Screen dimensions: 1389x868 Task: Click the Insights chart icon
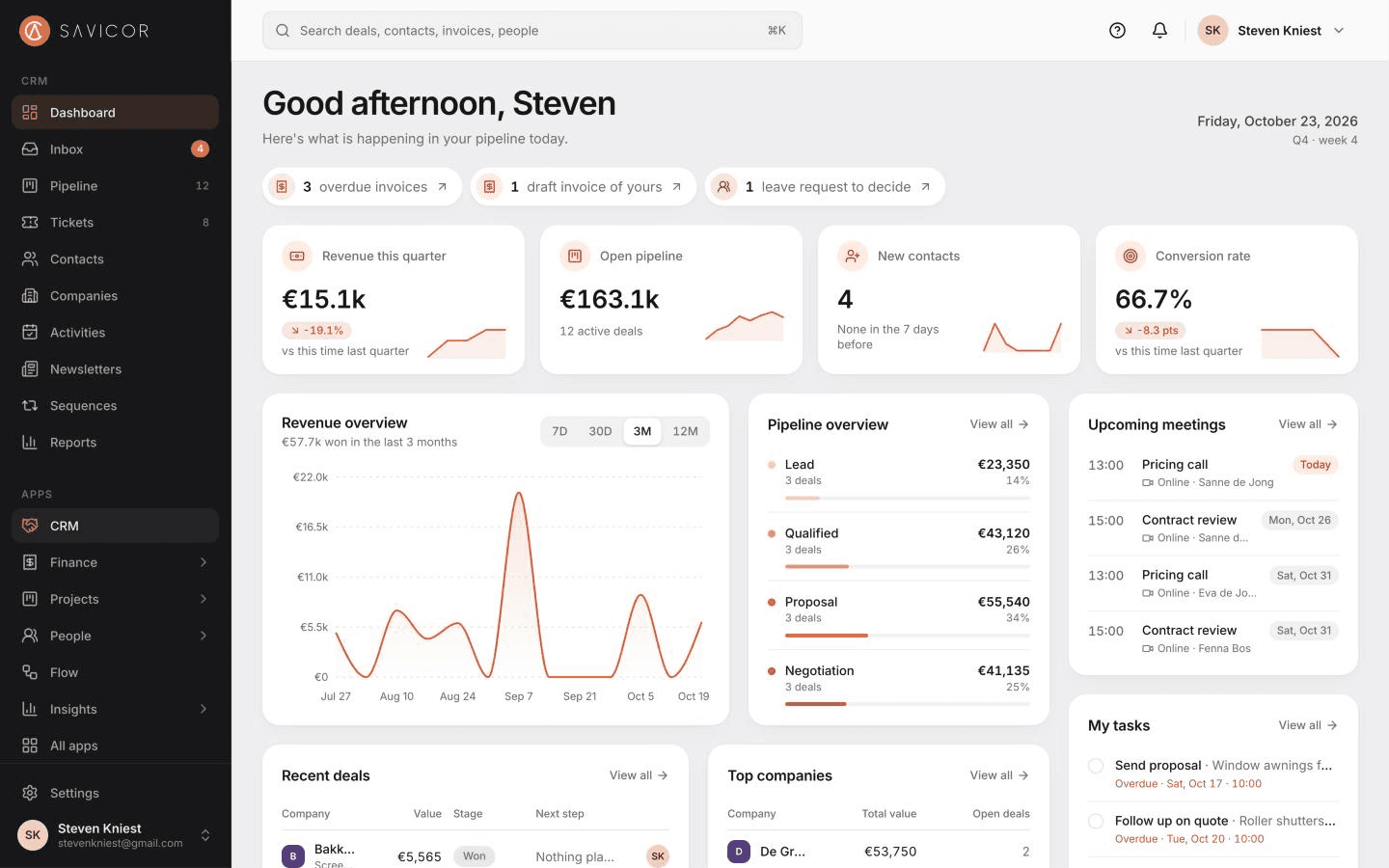coord(30,709)
